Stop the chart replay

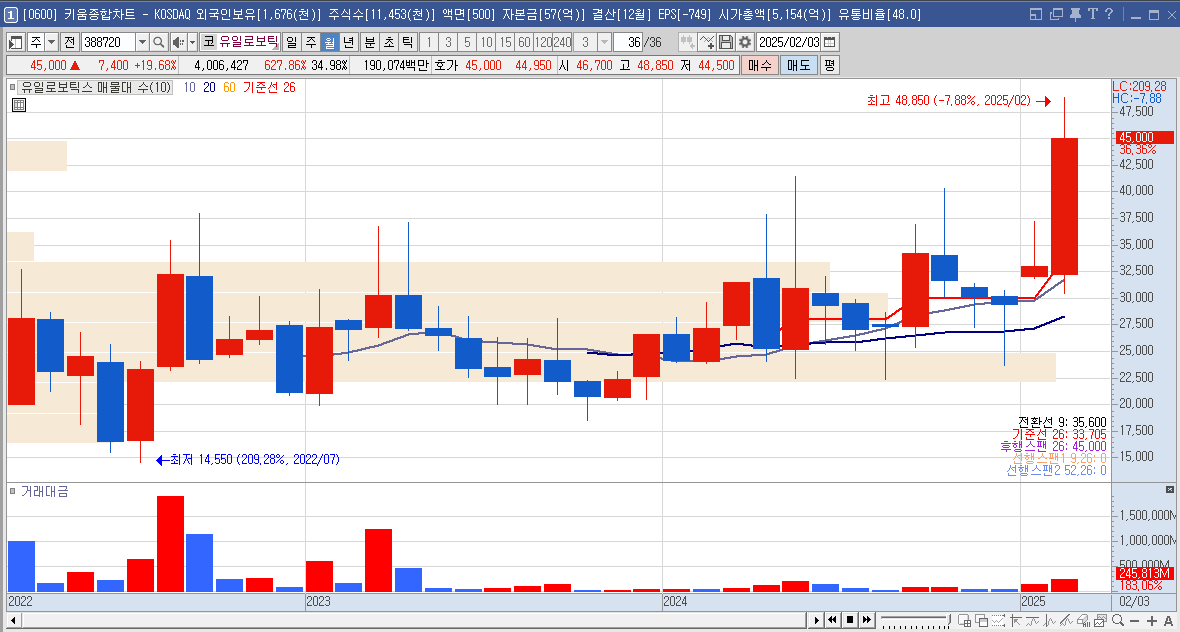click(850, 620)
